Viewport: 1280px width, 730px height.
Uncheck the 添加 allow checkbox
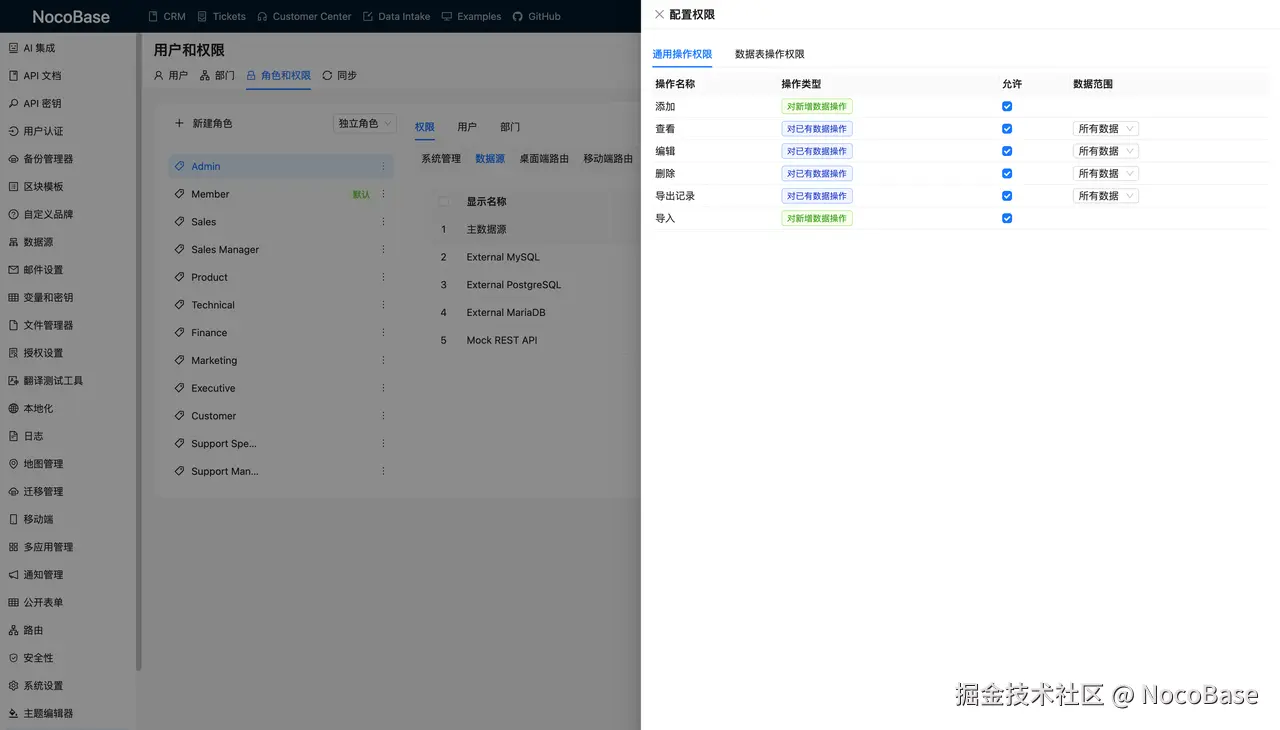pyautogui.click(x=1007, y=106)
